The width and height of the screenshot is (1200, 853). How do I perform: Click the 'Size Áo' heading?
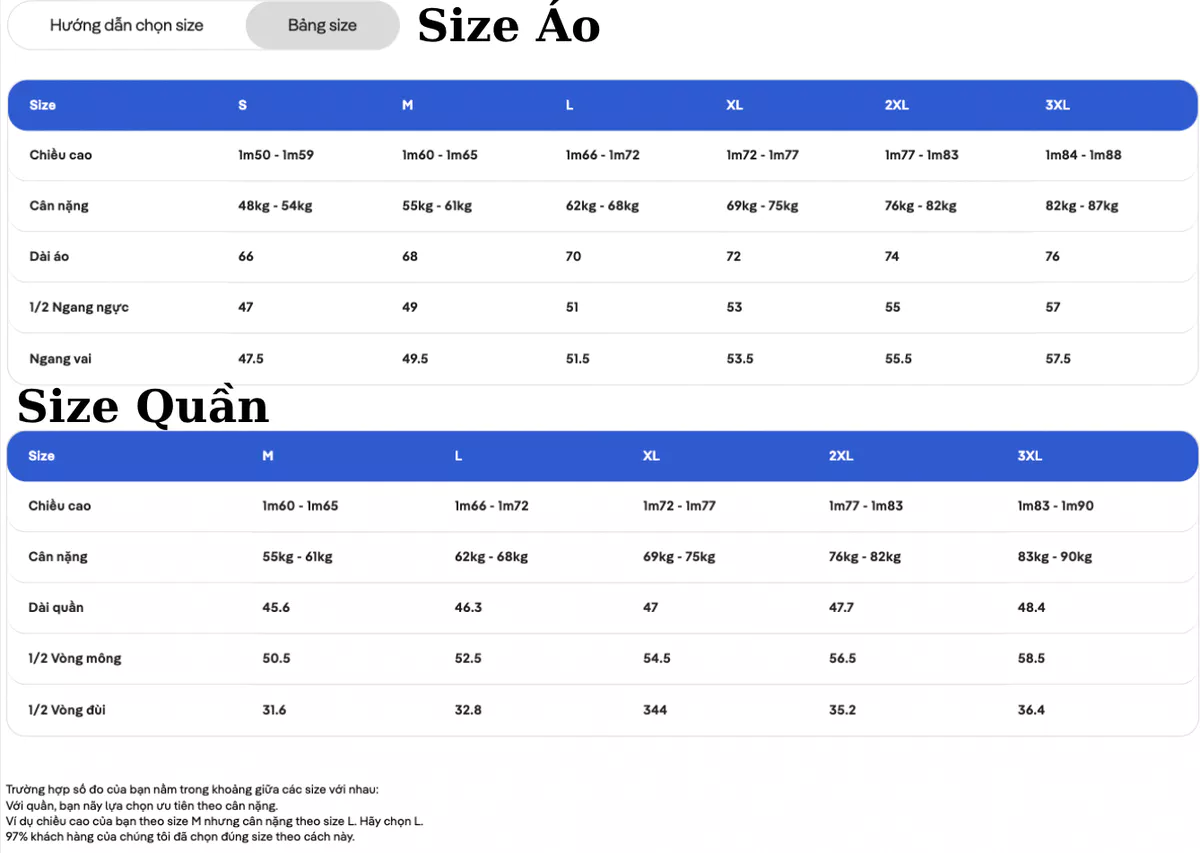point(509,26)
